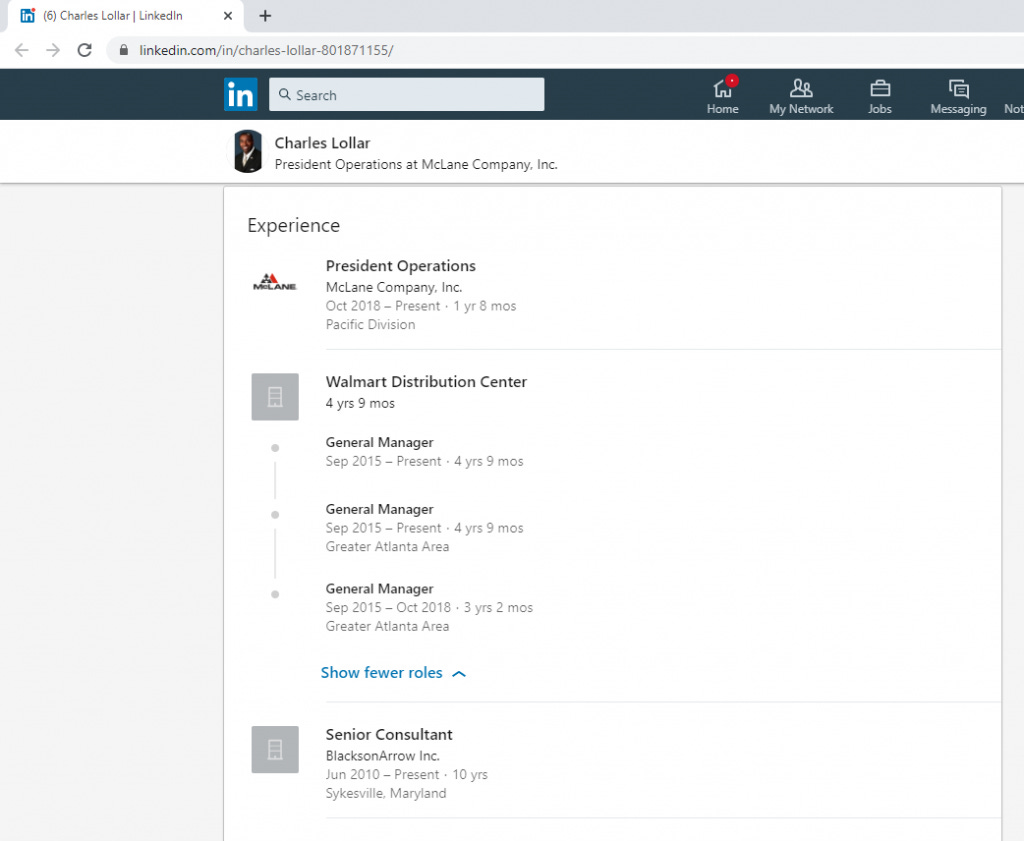Click the '4 yrs 9 mos' total duration
This screenshot has height=841, width=1024.
click(x=360, y=403)
